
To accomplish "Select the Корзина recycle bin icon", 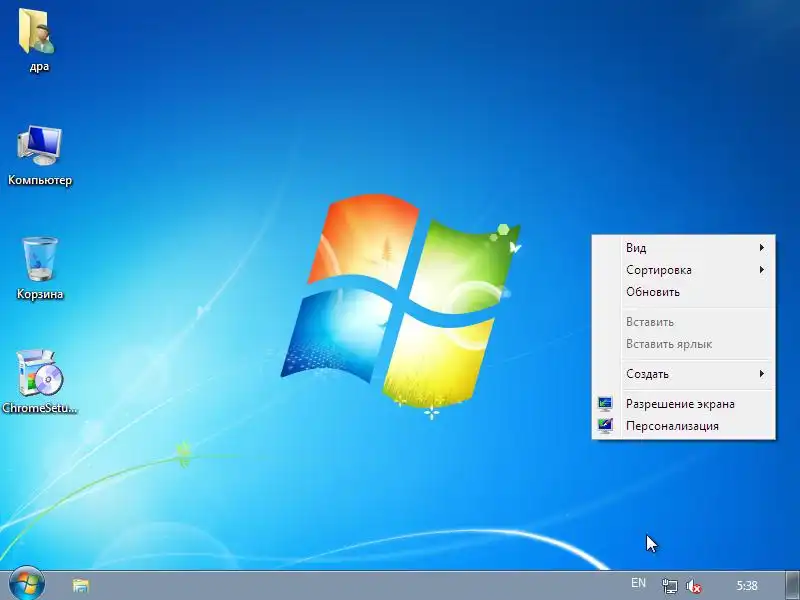I will (x=40, y=259).
